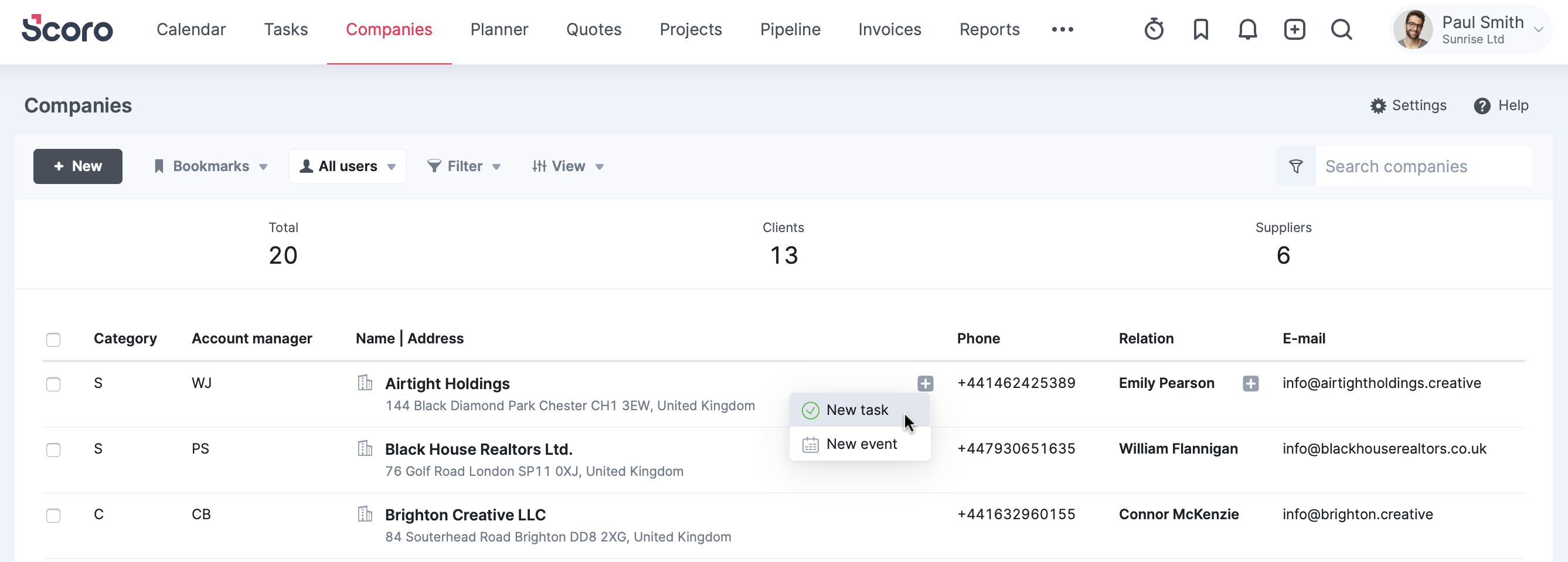
Task: Click the building icon for Airtight Holdings
Action: pyautogui.click(x=365, y=383)
